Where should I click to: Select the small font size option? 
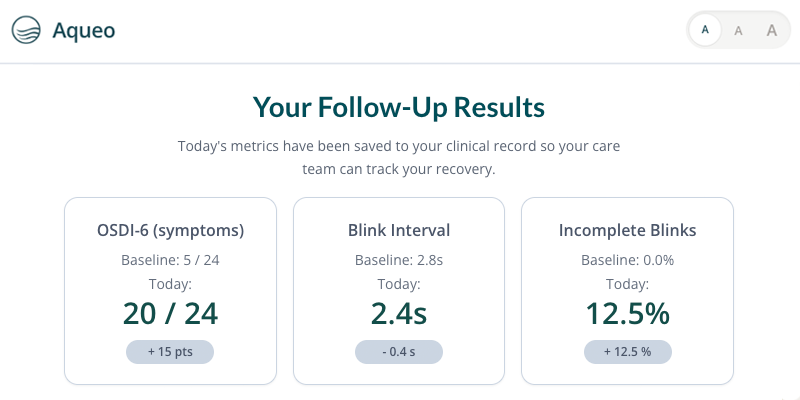706,30
